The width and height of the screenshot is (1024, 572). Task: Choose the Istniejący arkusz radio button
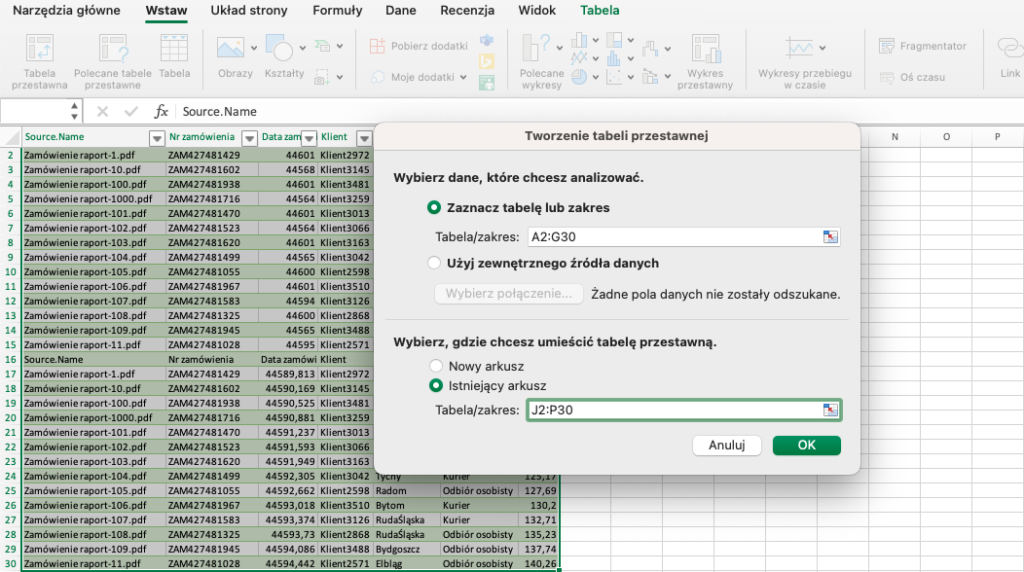pyautogui.click(x=435, y=385)
